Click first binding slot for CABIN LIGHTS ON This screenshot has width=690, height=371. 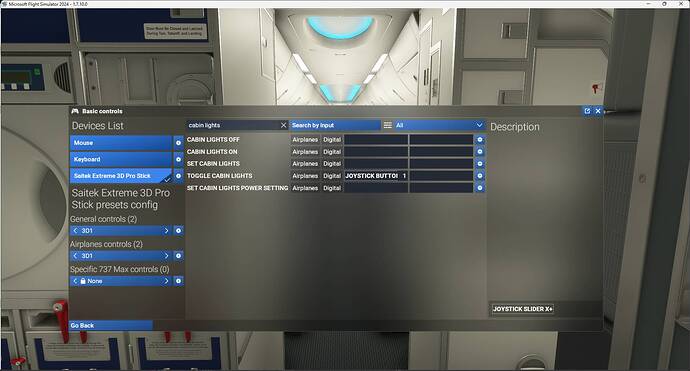pyautogui.click(x=376, y=151)
